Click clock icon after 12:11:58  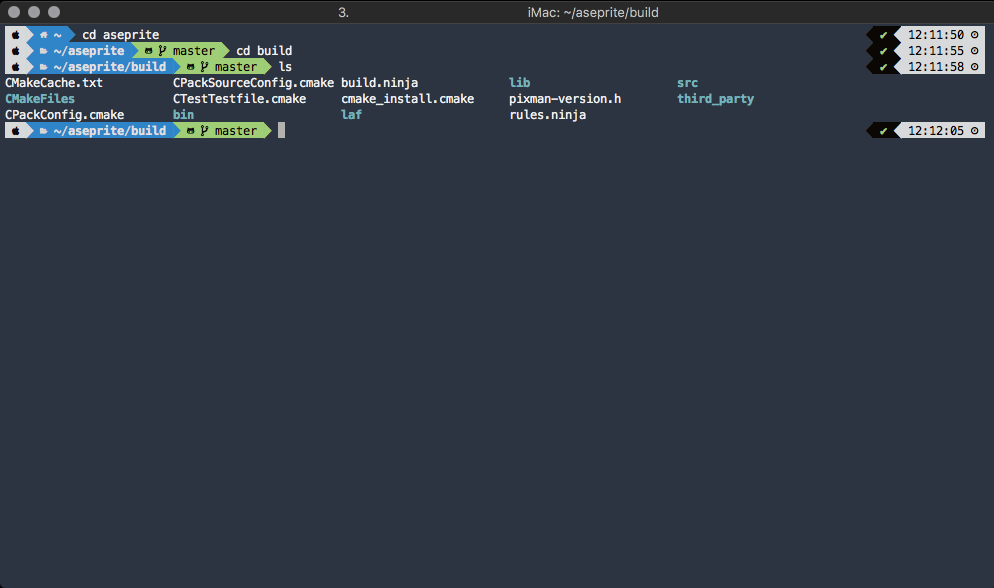coord(974,67)
